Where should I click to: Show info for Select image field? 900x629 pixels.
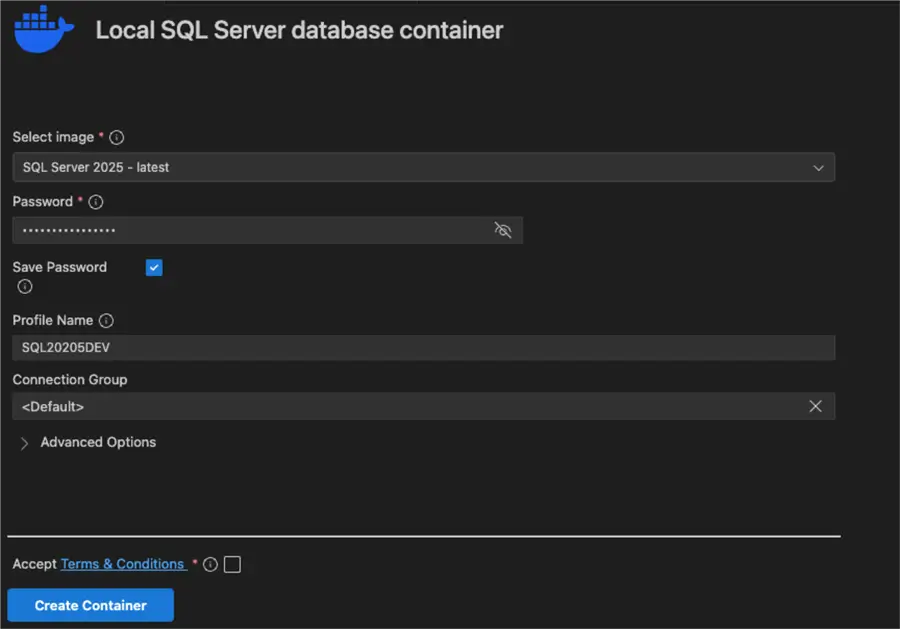pos(117,137)
